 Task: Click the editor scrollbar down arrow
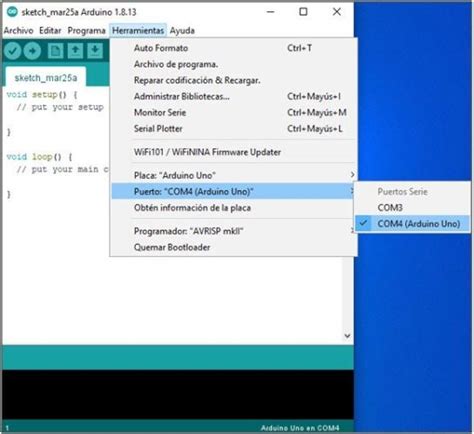point(347,336)
